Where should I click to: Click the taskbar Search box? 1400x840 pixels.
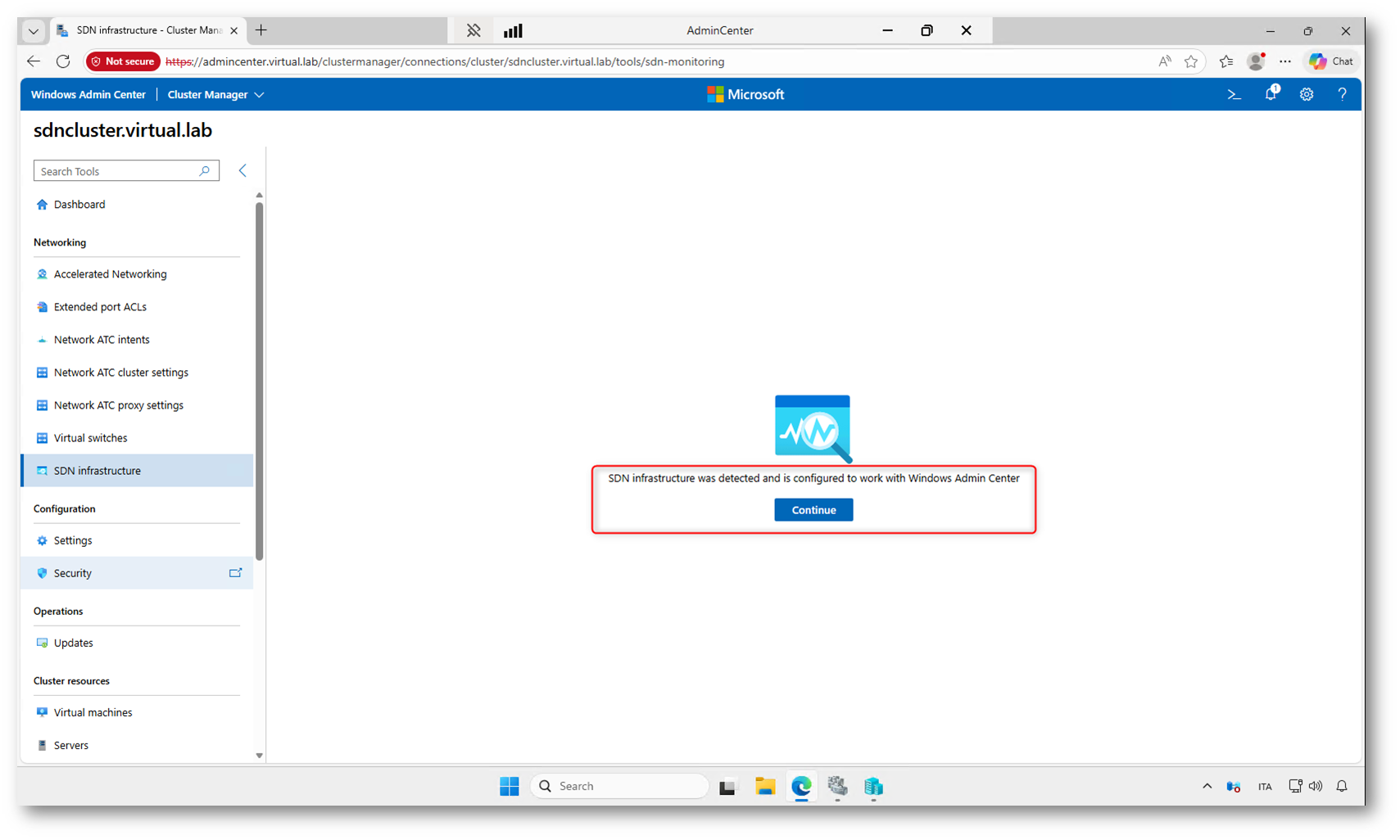(x=620, y=786)
